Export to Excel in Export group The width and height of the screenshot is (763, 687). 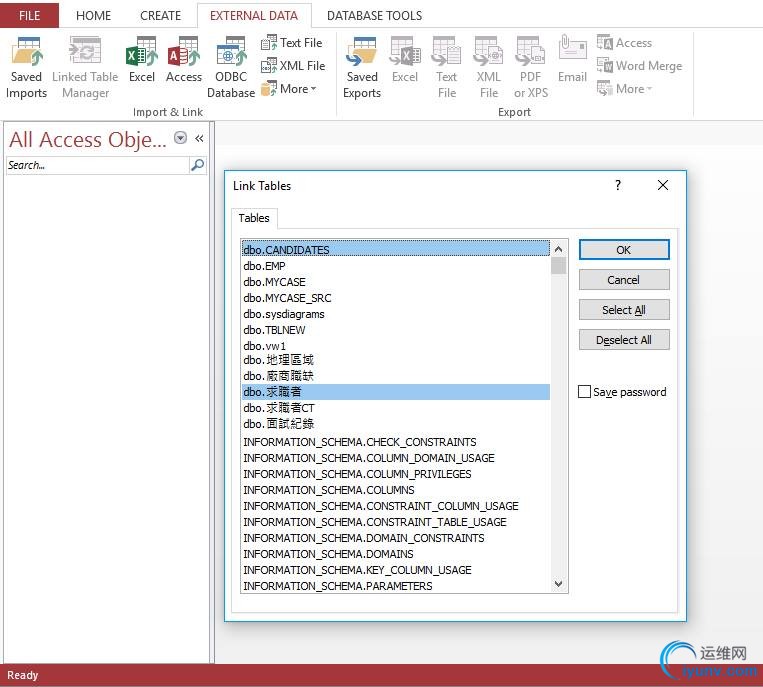[405, 59]
